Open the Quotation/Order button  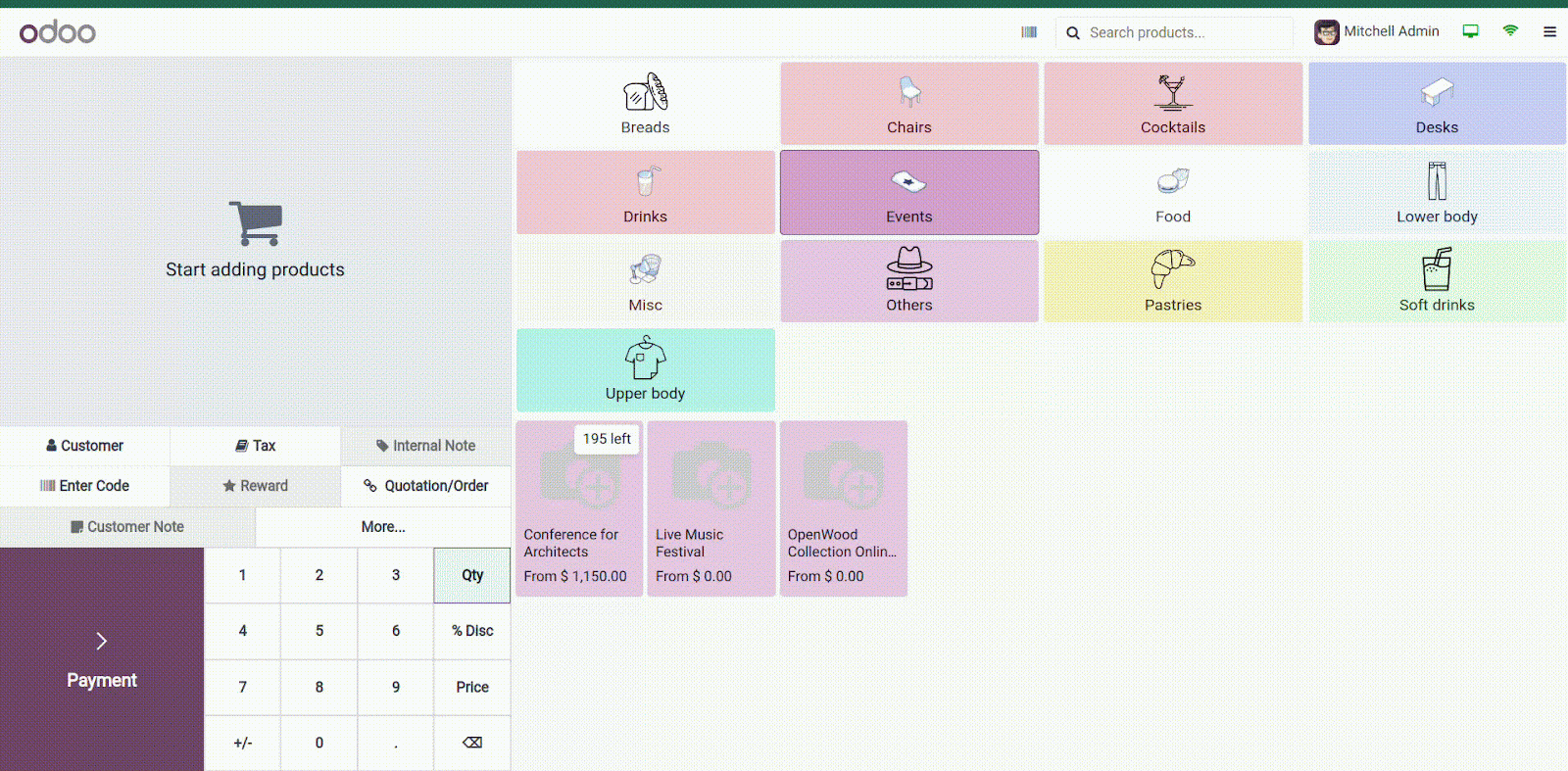(x=426, y=486)
